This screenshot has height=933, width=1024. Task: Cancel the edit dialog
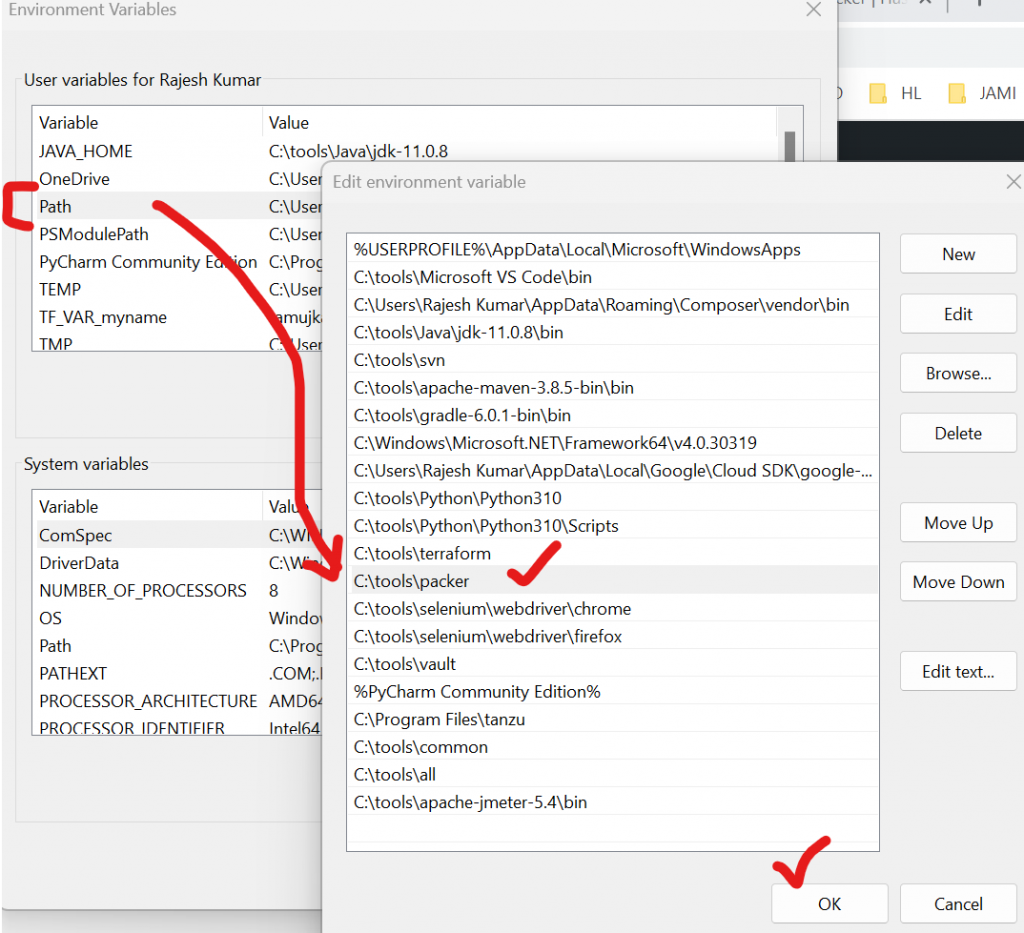click(957, 904)
